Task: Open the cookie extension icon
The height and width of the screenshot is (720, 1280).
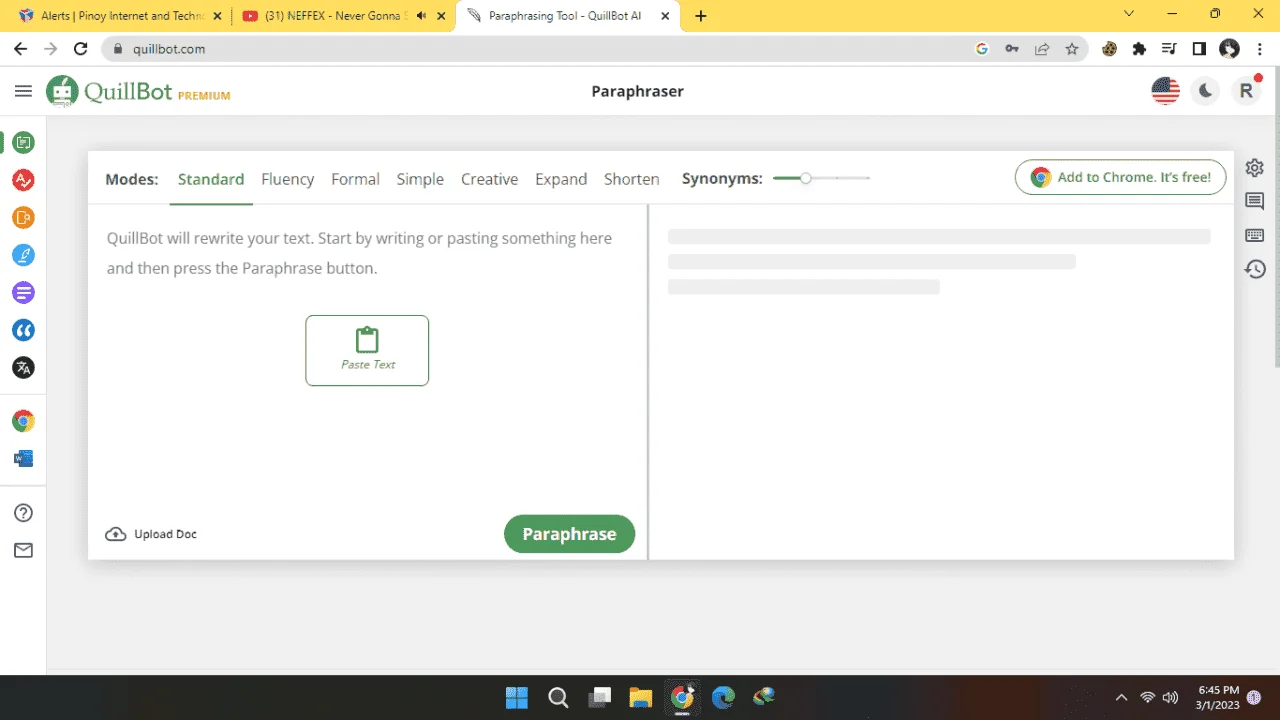Action: pos(1109,48)
